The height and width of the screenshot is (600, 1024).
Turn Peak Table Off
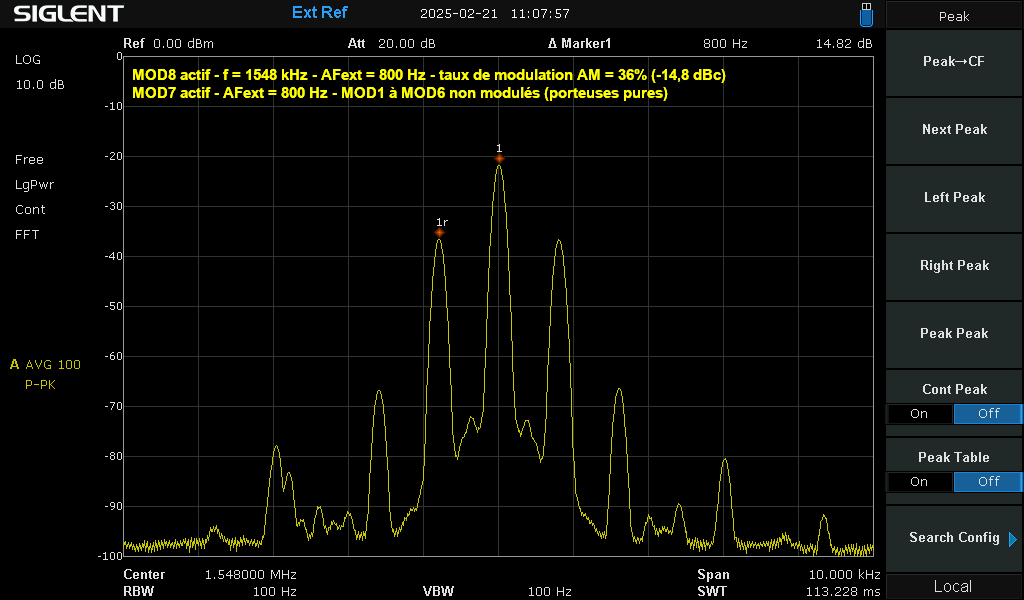click(x=987, y=481)
